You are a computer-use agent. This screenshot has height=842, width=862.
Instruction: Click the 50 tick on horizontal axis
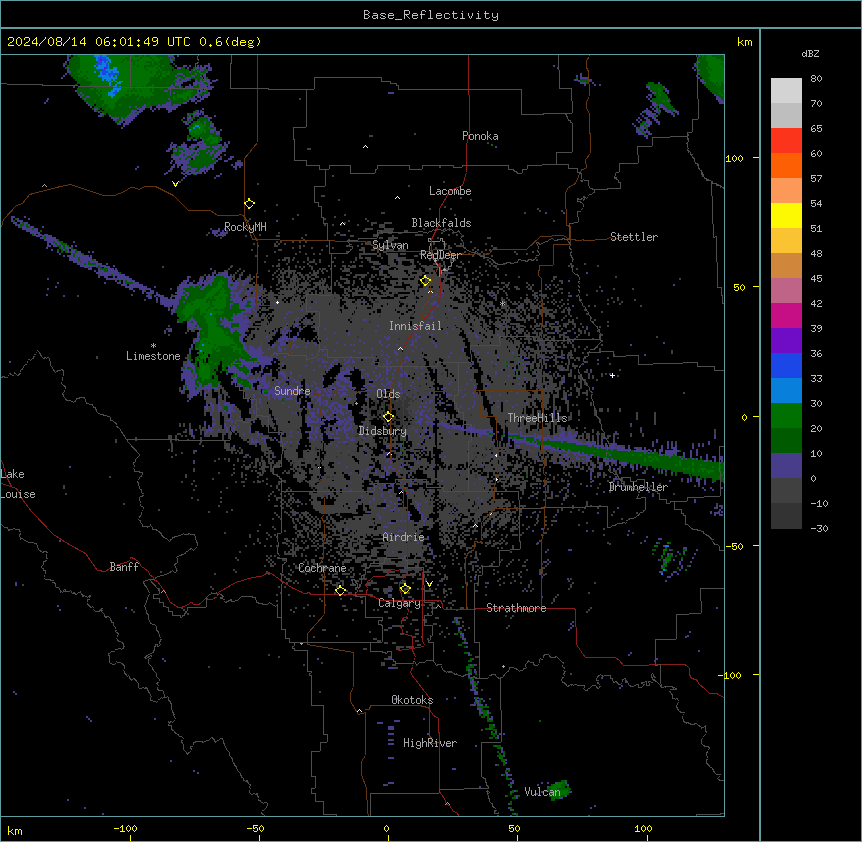coord(514,828)
